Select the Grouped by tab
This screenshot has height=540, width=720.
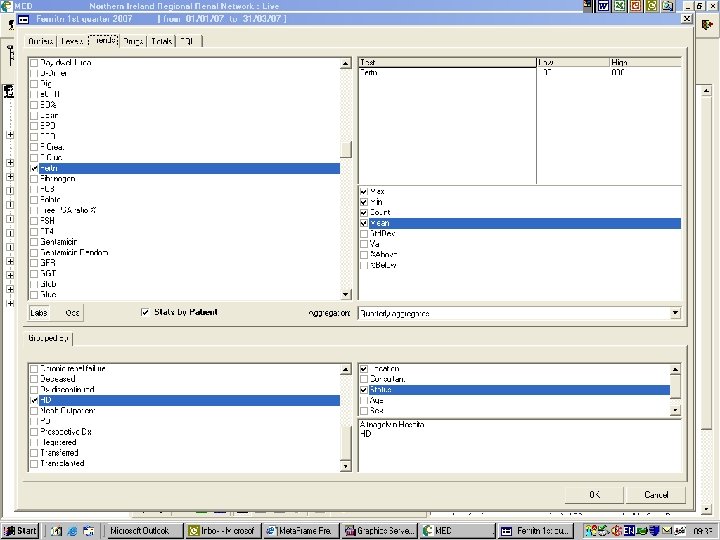pyautogui.click(x=48, y=338)
